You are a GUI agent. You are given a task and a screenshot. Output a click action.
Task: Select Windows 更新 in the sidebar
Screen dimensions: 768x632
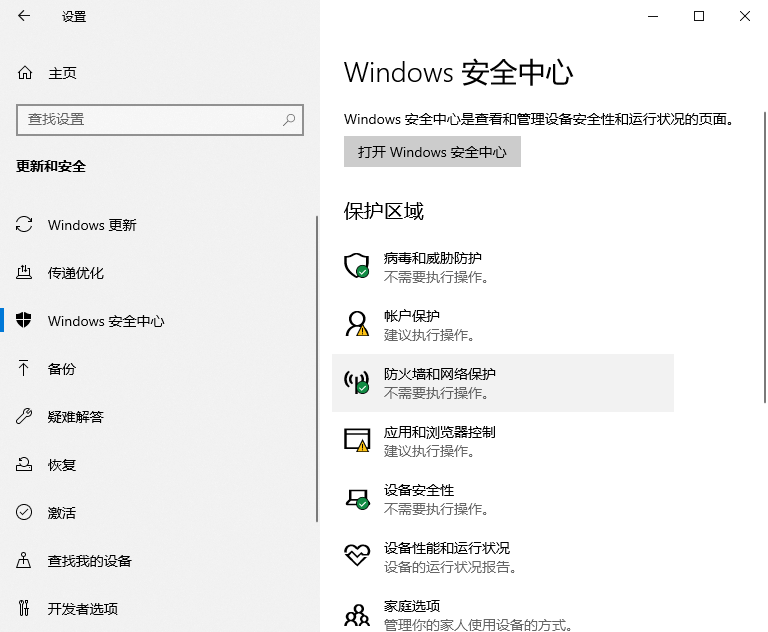159,224
